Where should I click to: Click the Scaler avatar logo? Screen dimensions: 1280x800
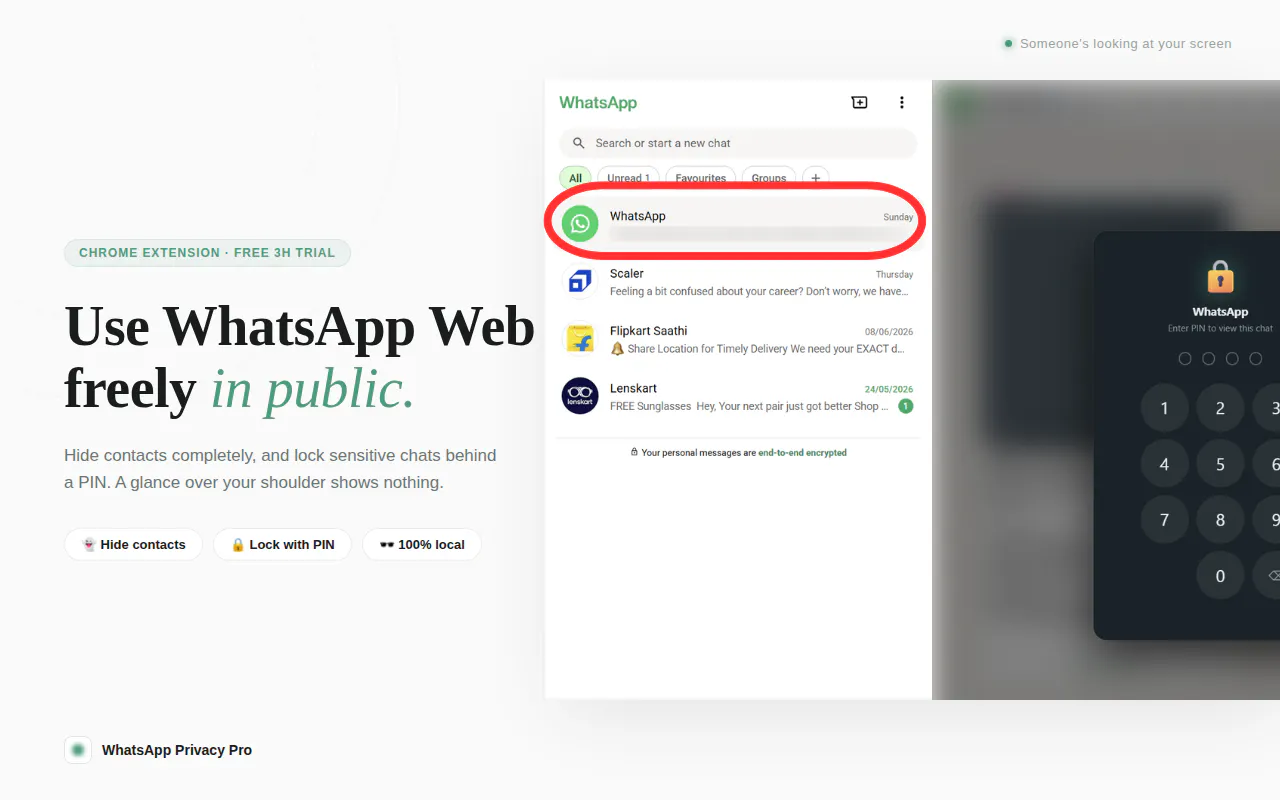[580, 282]
